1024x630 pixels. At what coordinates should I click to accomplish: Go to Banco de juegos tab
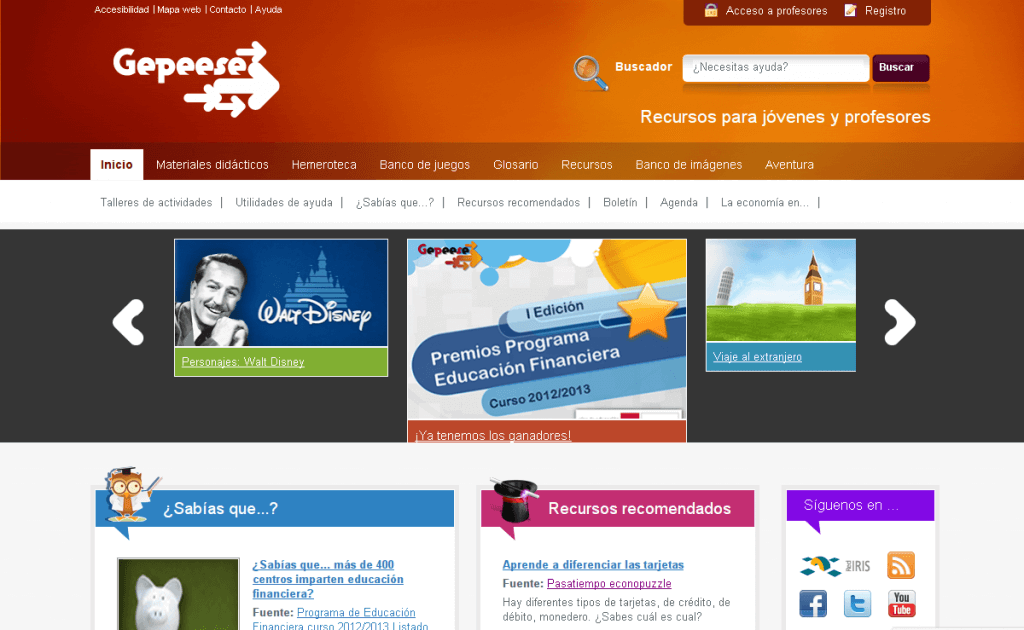[x=424, y=165]
